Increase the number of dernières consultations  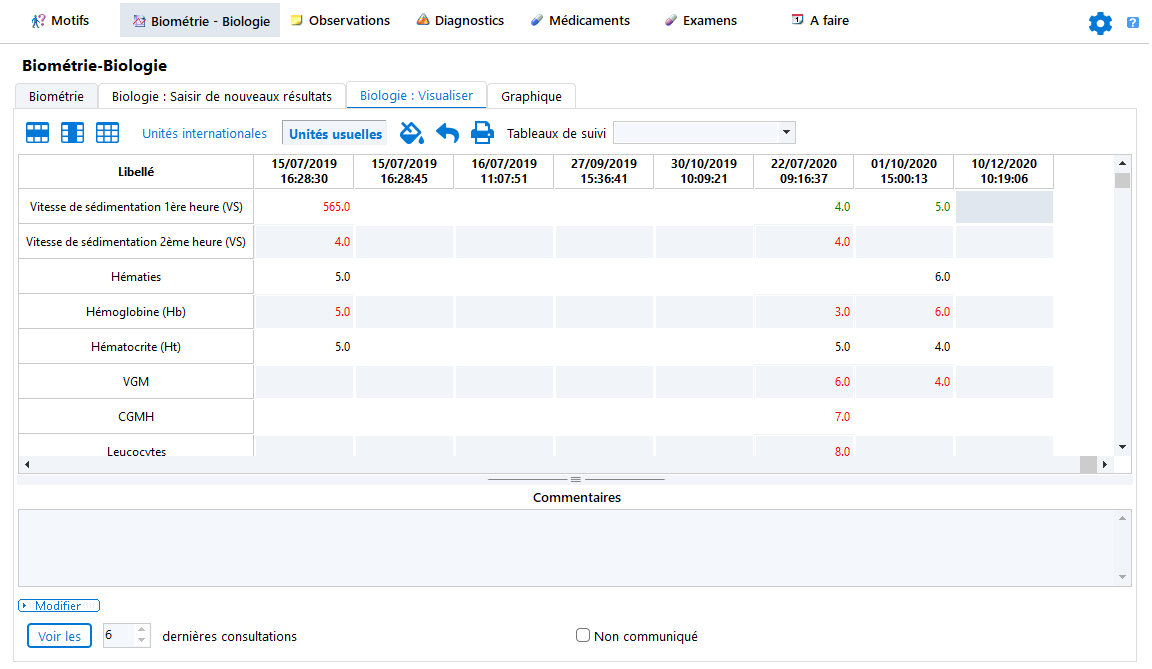[x=141, y=630]
